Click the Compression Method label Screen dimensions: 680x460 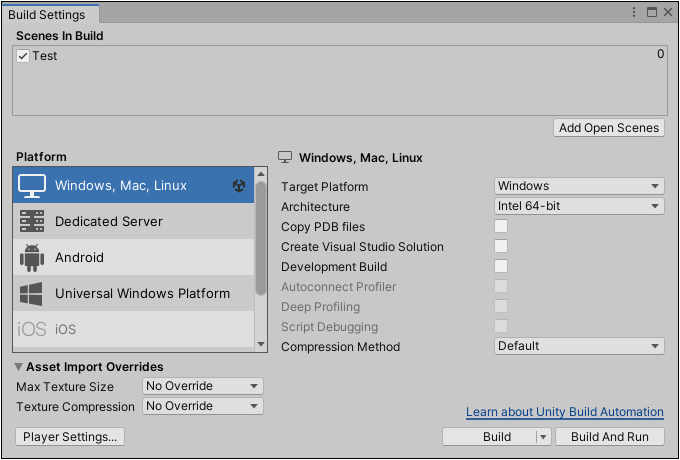[x=340, y=347]
